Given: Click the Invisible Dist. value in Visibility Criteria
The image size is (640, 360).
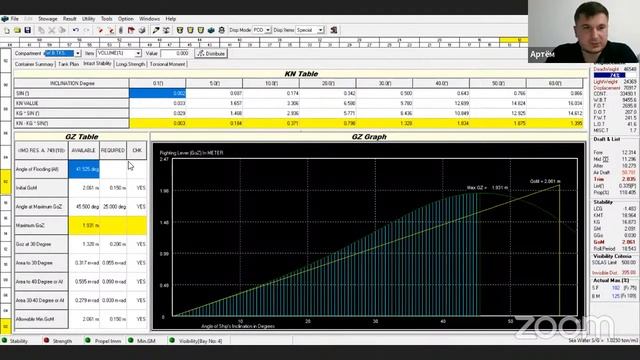Looking at the screenshot, I should pyautogui.click(x=629, y=273).
